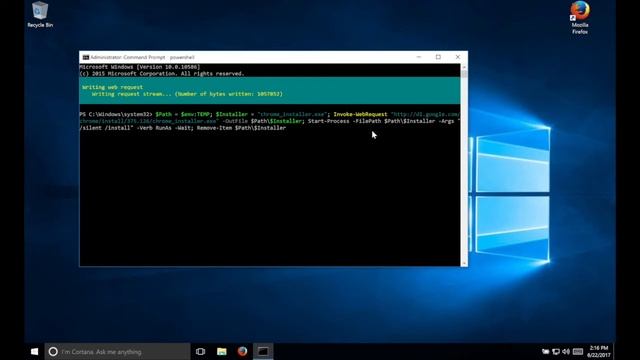Type in the Cortana search box
Image resolution: width=640 pixels, height=360 pixels.
coord(117,351)
